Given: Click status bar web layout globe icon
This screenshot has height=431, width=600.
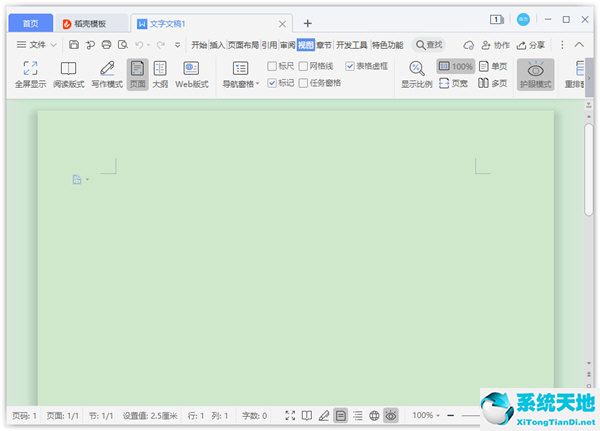Looking at the screenshot, I should (374, 415).
